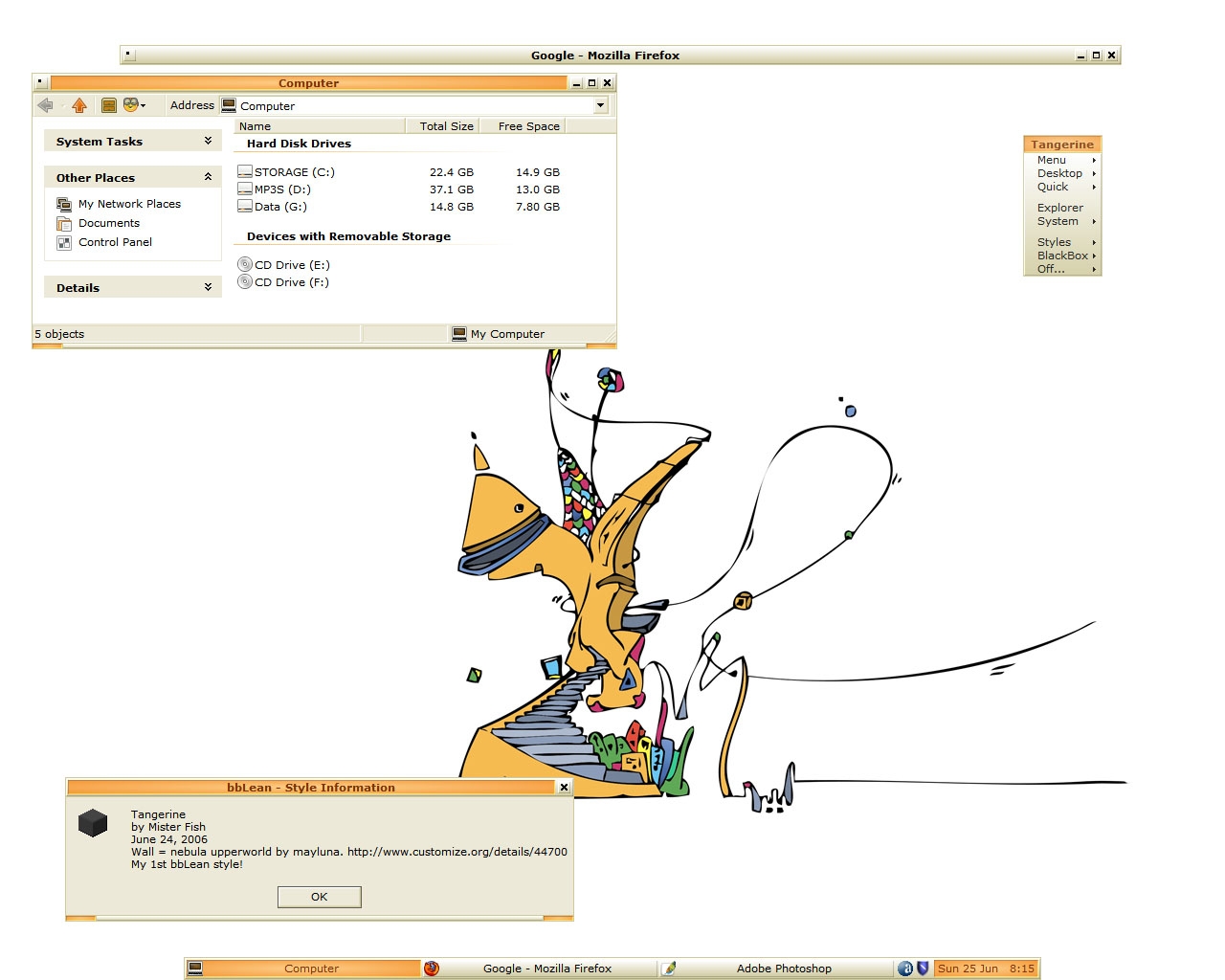Sort by Total Size column header

tap(441, 126)
